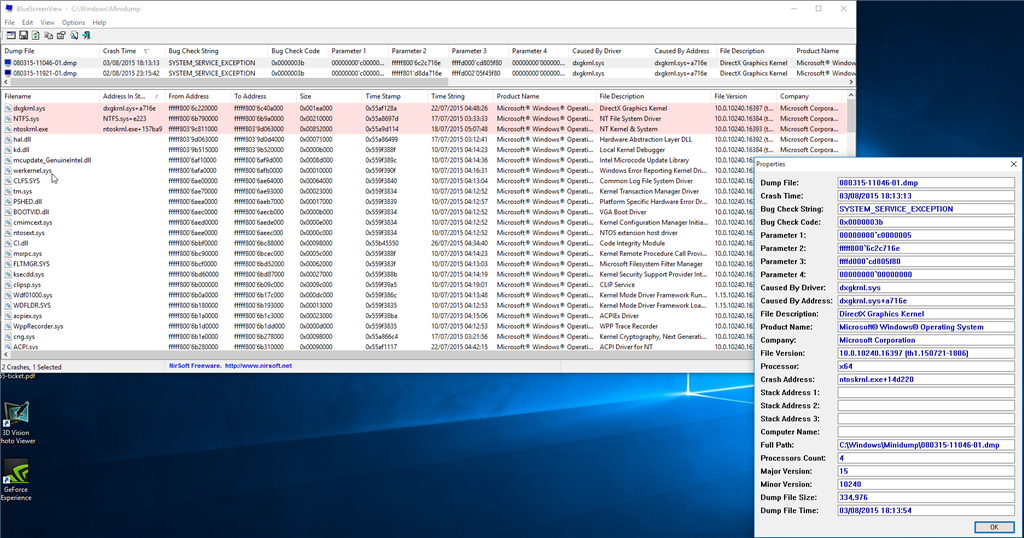Viewport: 1024px width, 538px height.
Task: Click the Properties toolbar icon
Action: coord(61,35)
